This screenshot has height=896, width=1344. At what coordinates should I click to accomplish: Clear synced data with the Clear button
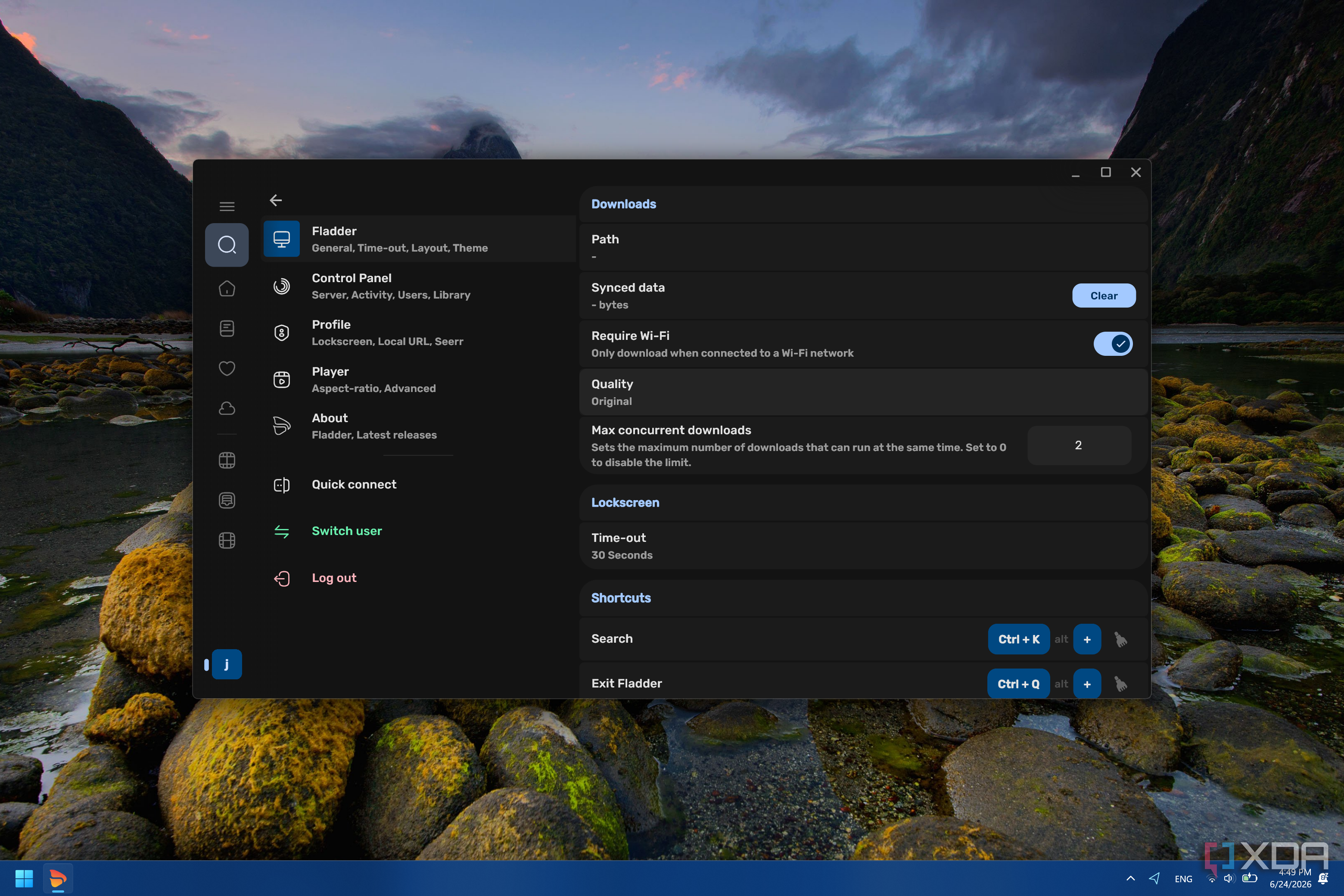pyautogui.click(x=1104, y=296)
